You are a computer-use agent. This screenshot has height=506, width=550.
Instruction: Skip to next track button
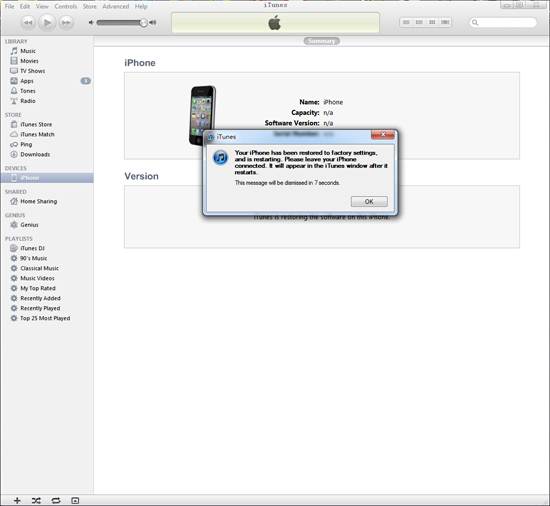[66, 23]
